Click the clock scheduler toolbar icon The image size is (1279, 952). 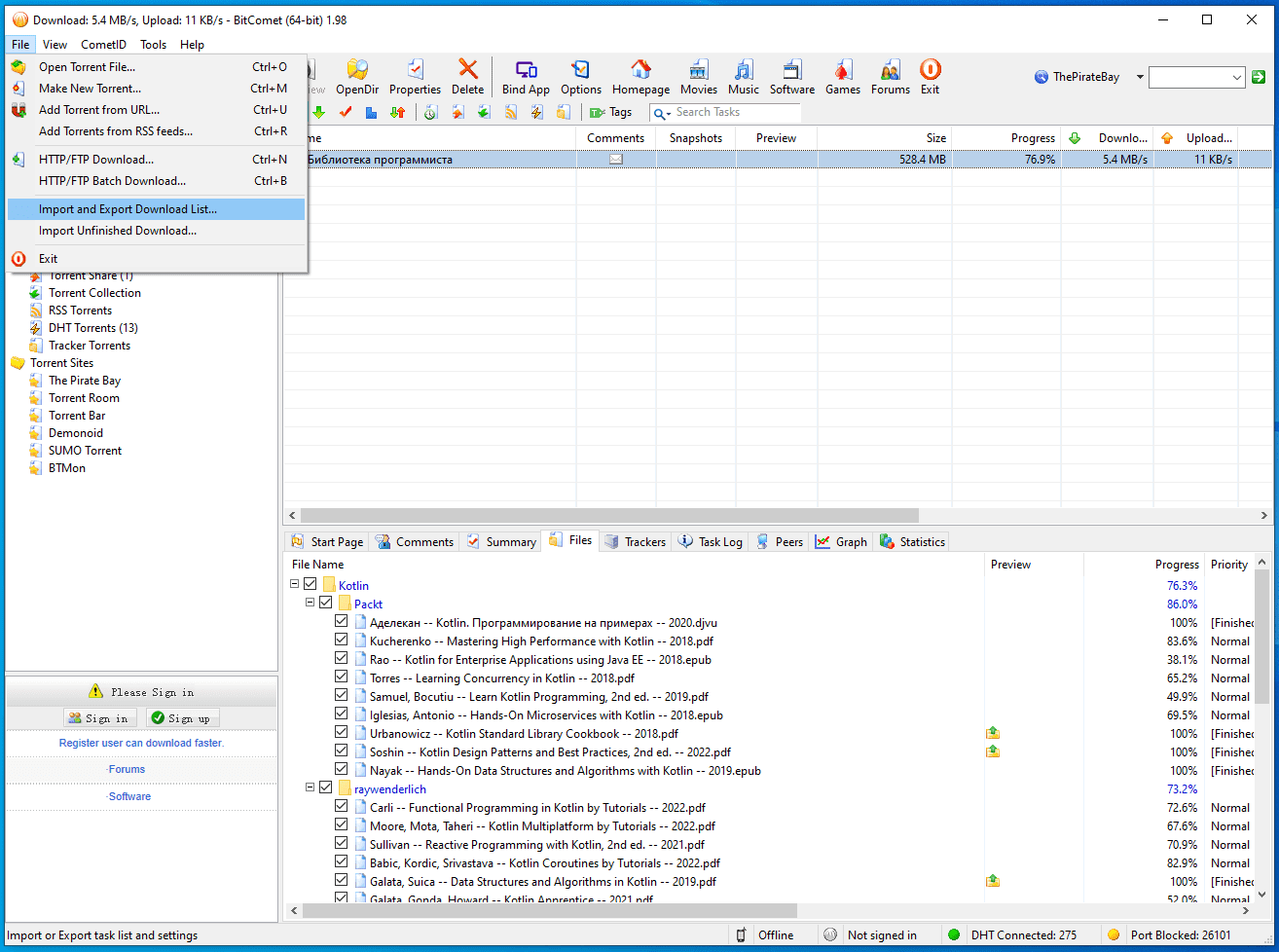pyautogui.click(x=430, y=113)
